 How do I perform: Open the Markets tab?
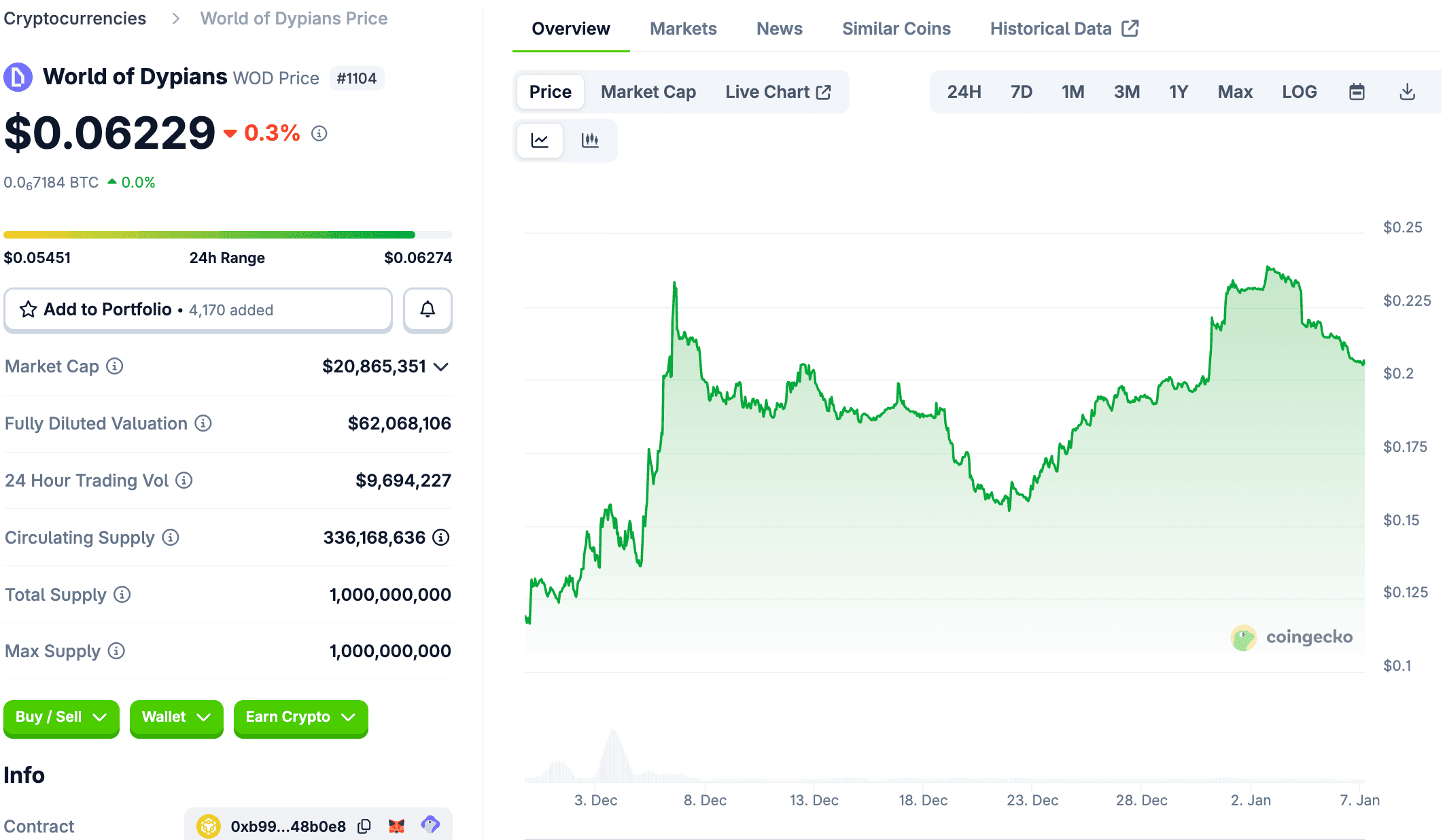coord(683,29)
